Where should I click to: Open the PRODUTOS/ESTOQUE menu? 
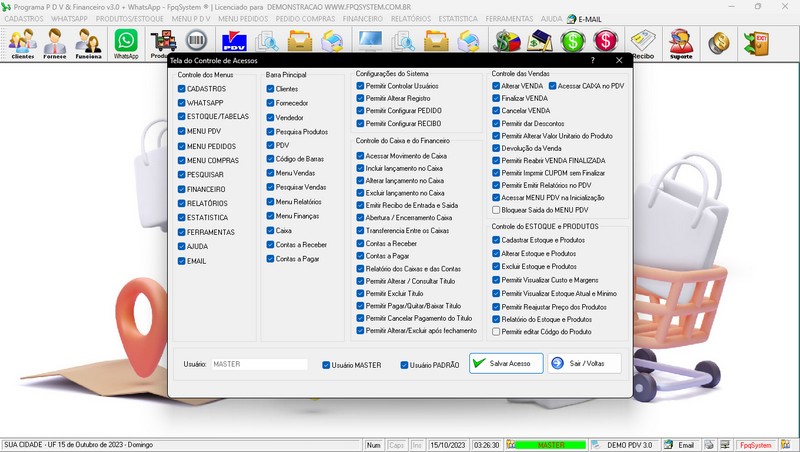click(130, 19)
